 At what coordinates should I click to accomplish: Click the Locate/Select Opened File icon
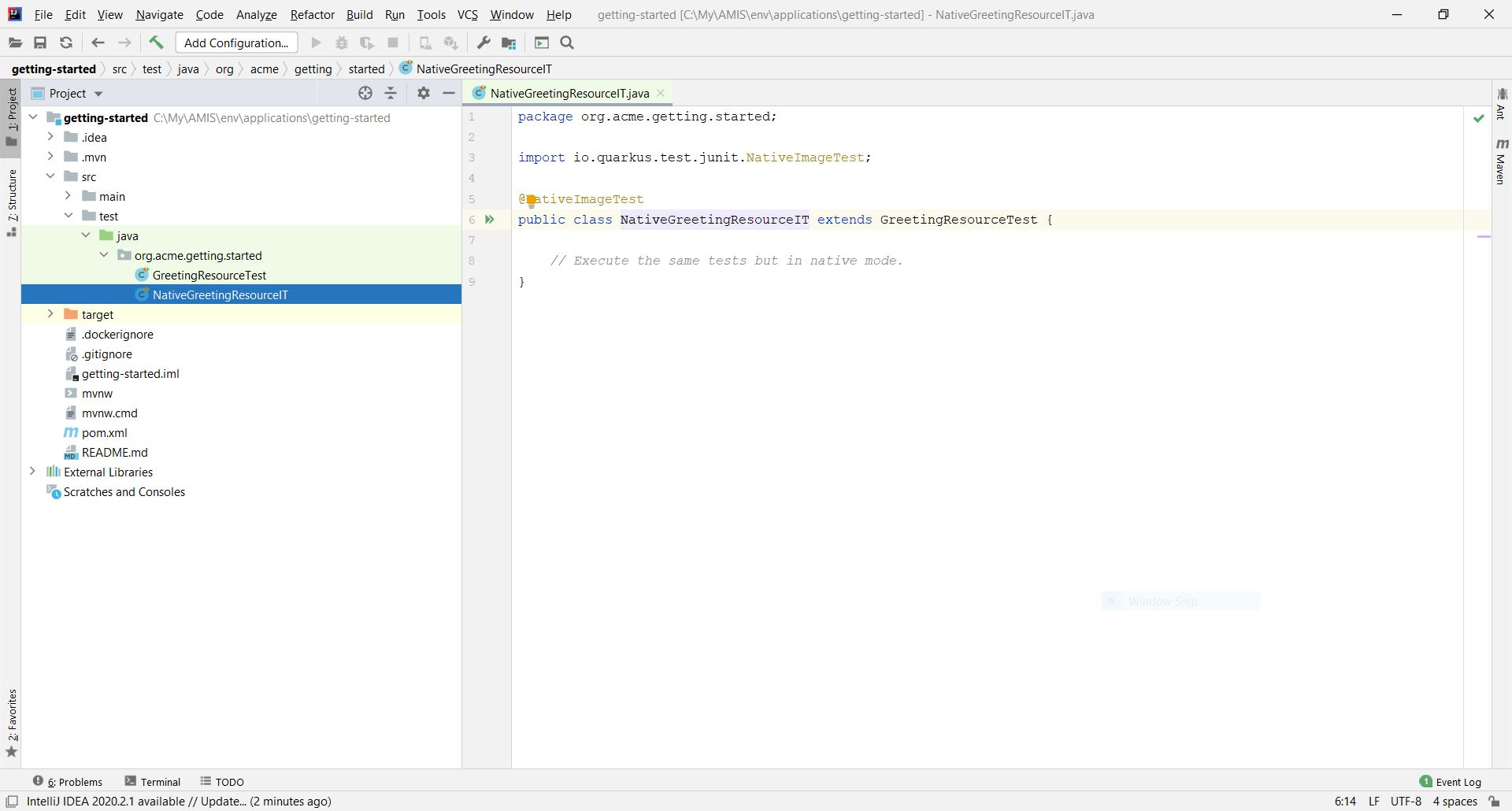click(365, 93)
